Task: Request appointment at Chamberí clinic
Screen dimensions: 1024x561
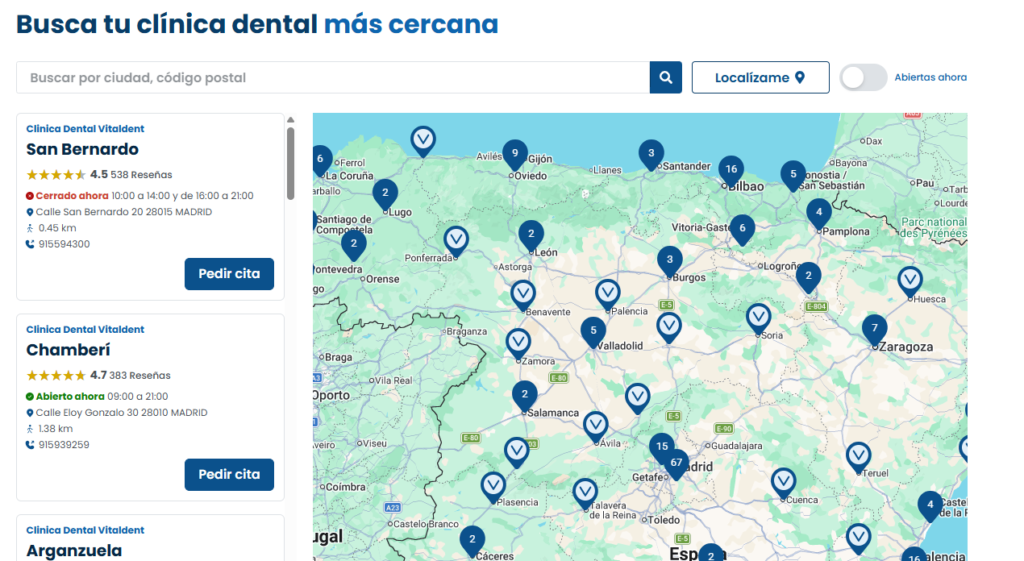Action: pos(229,474)
